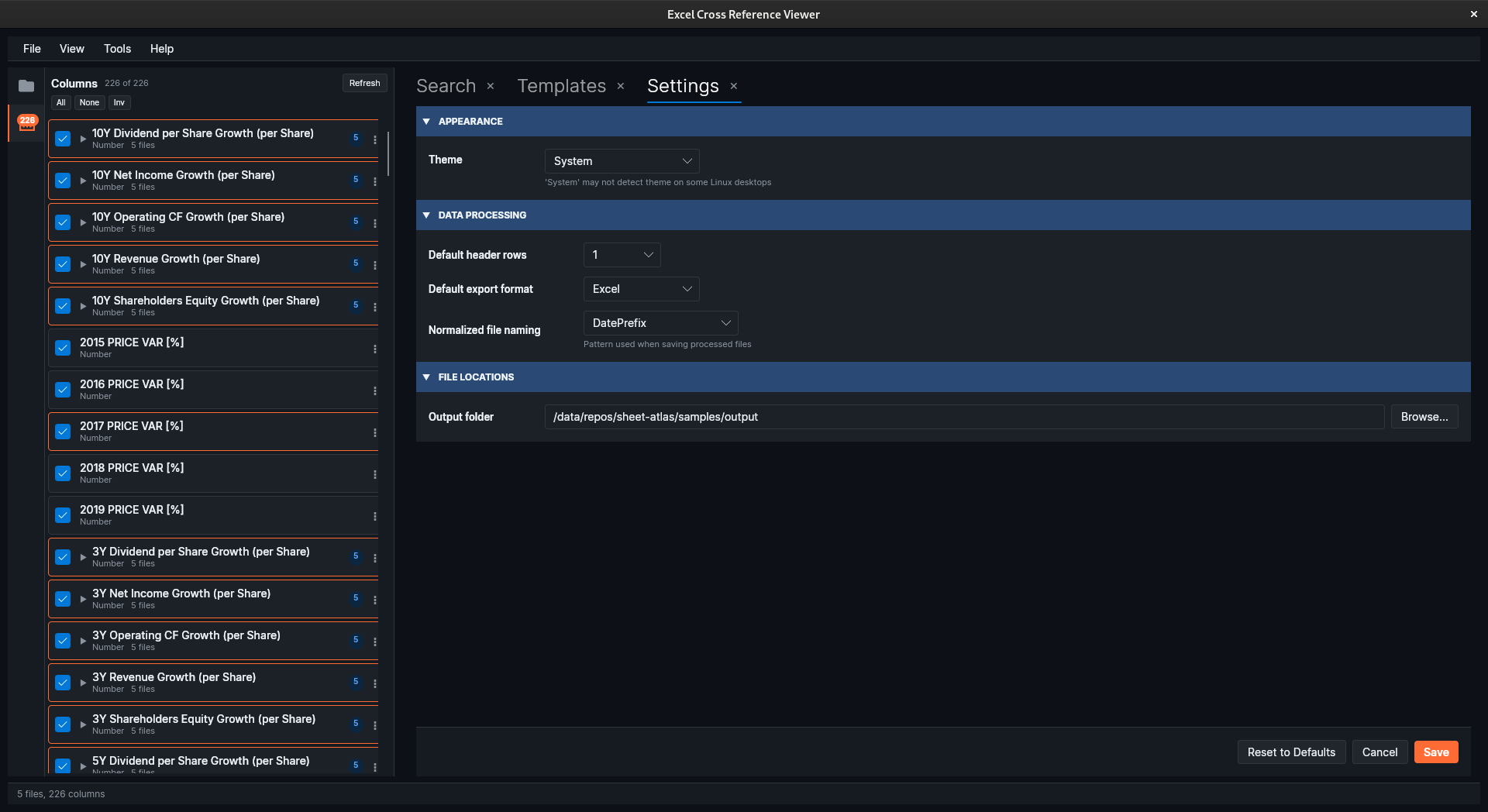Uncheck the 10Y Net Income Growth column
This screenshot has width=1488, height=812.
click(62, 181)
